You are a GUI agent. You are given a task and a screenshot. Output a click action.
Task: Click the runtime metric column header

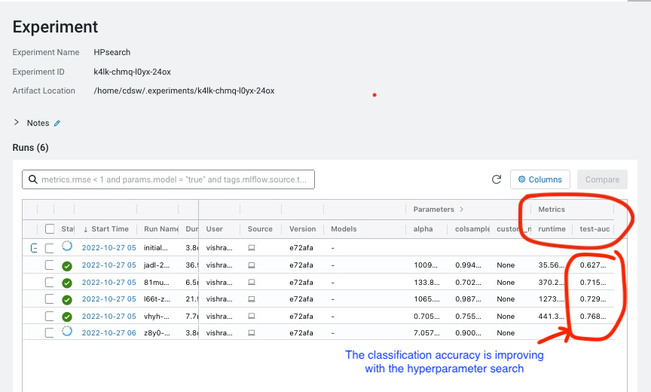(552, 229)
